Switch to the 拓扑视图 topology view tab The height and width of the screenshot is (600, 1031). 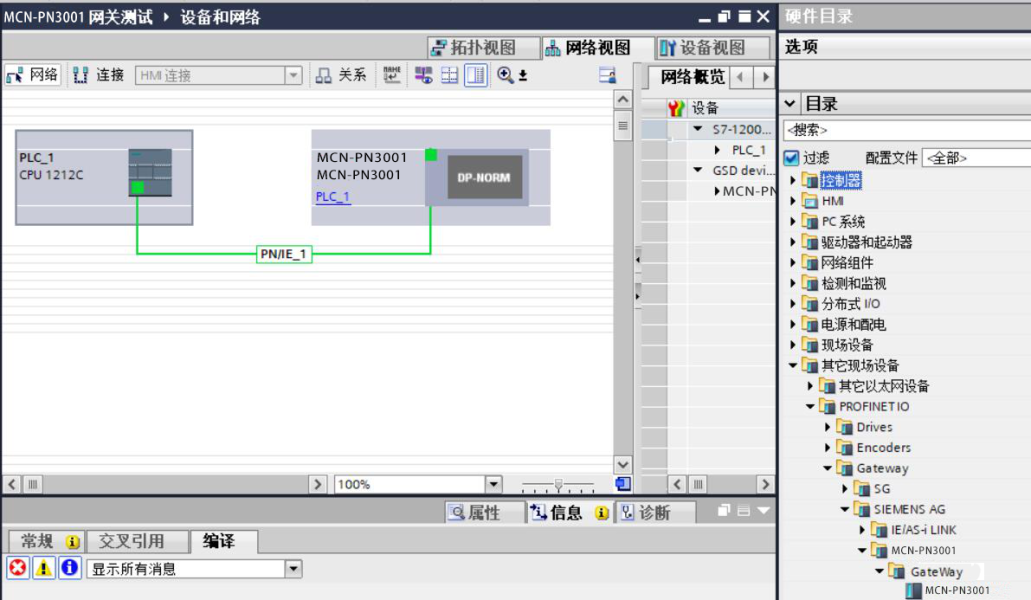(473, 48)
